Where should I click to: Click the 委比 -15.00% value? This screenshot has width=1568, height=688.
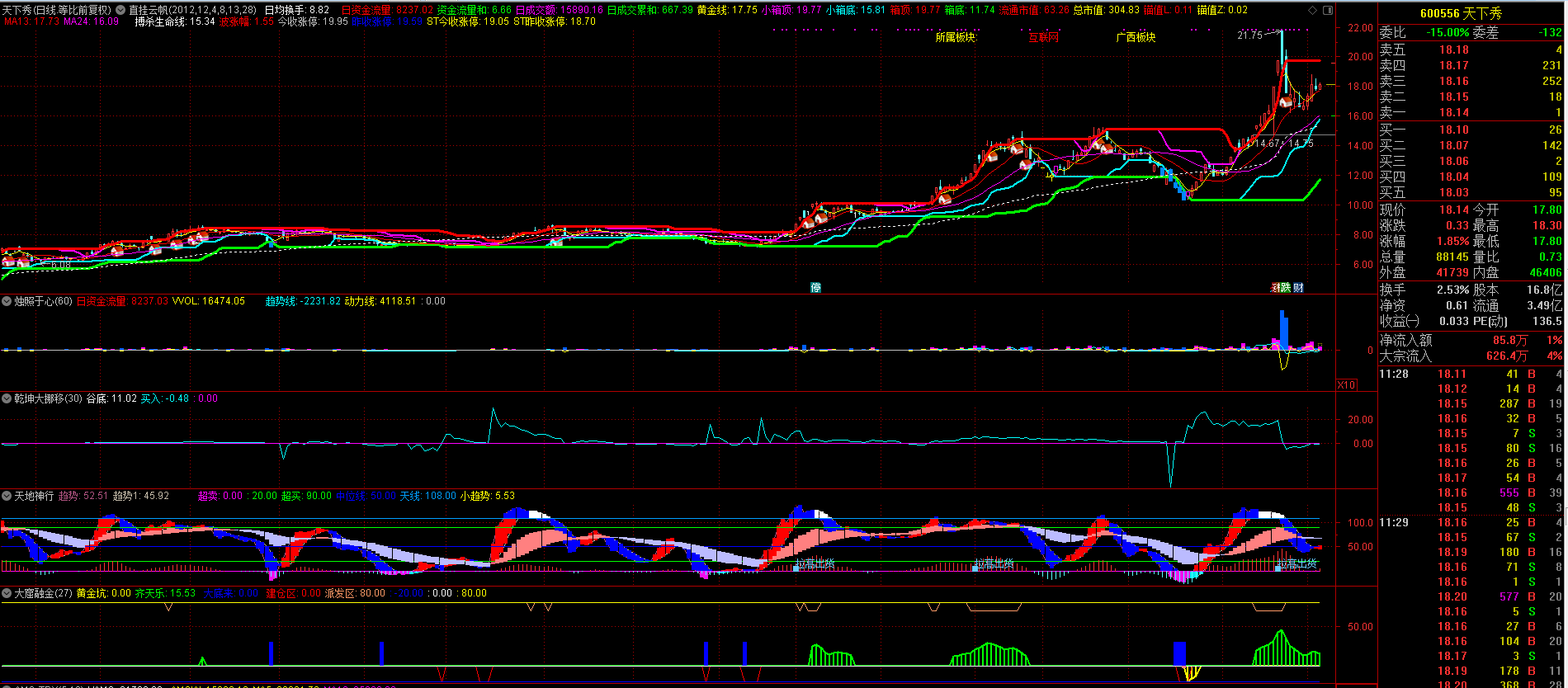point(1448,32)
